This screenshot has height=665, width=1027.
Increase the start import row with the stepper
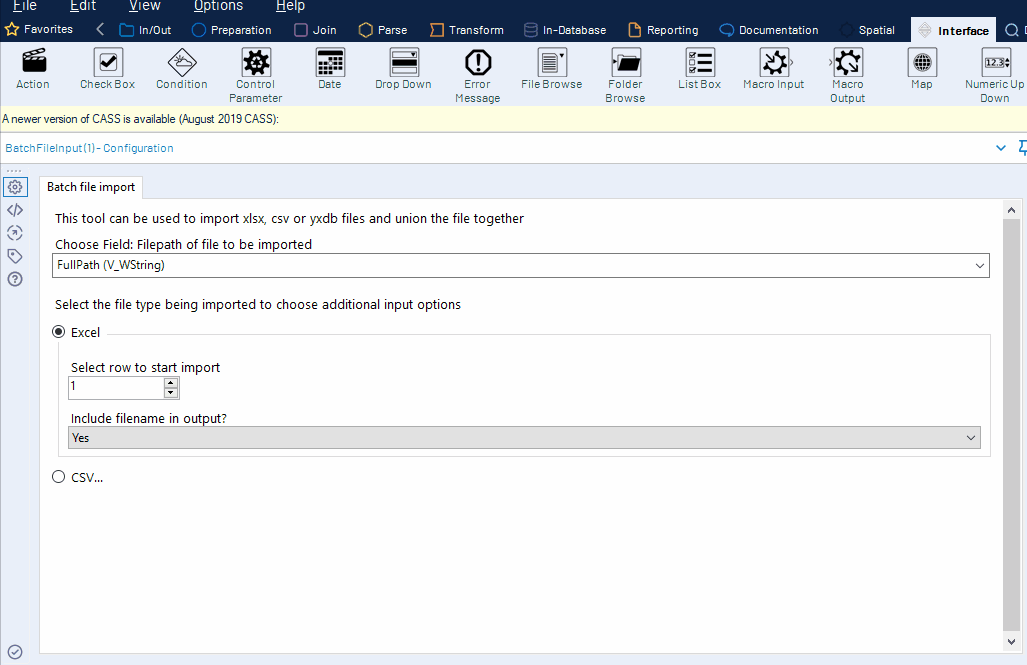click(x=170, y=383)
